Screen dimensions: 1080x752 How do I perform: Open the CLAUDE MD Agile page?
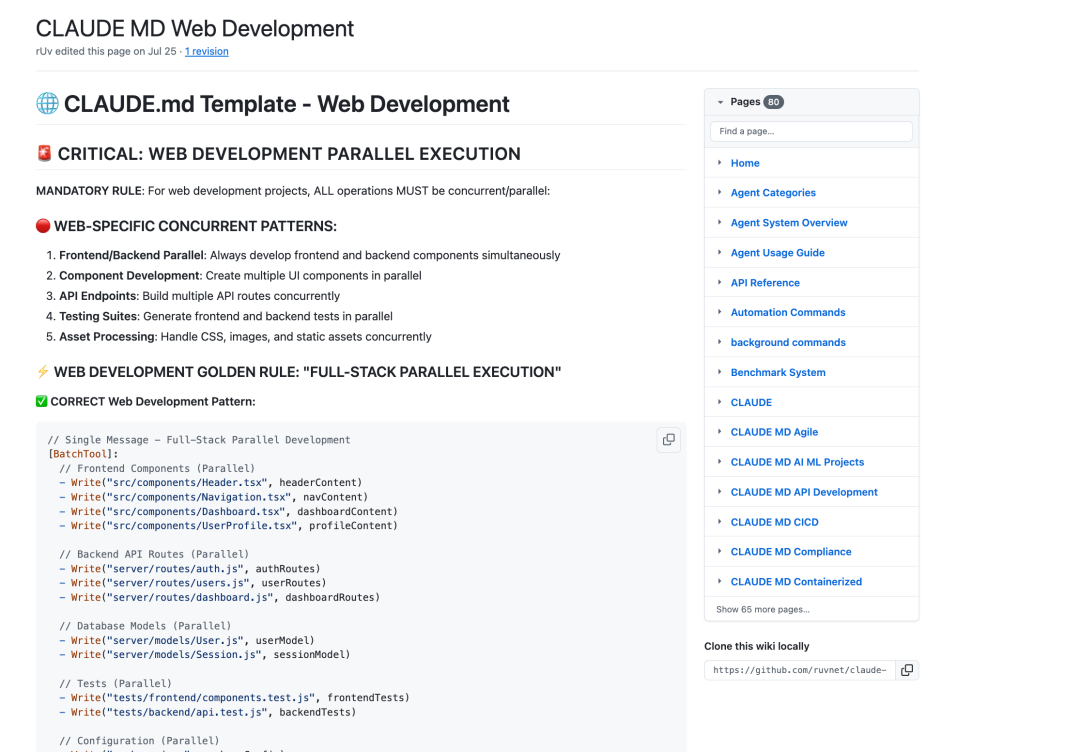[x=774, y=432]
